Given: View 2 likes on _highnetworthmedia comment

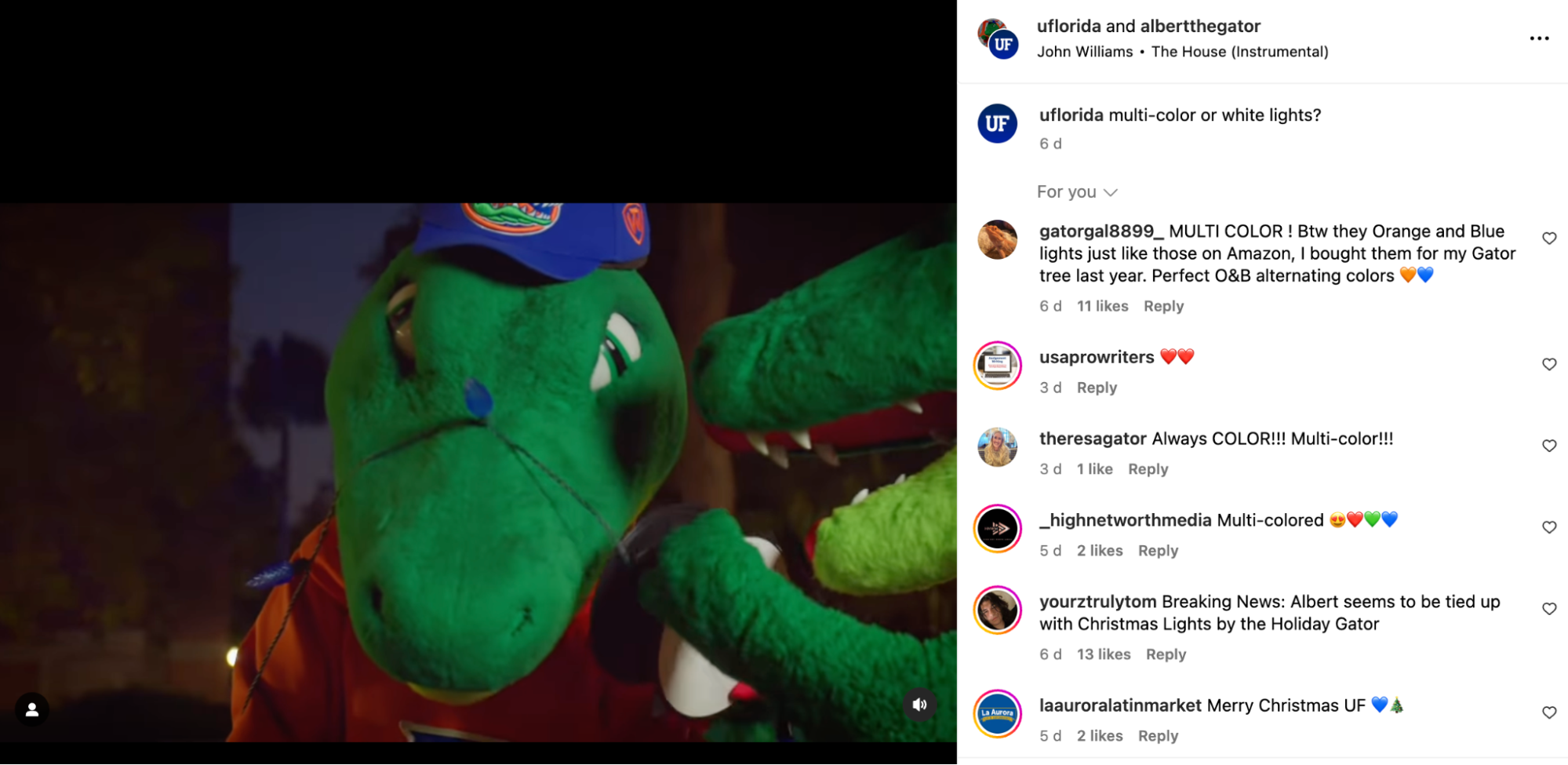Looking at the screenshot, I should pyautogui.click(x=1099, y=551).
